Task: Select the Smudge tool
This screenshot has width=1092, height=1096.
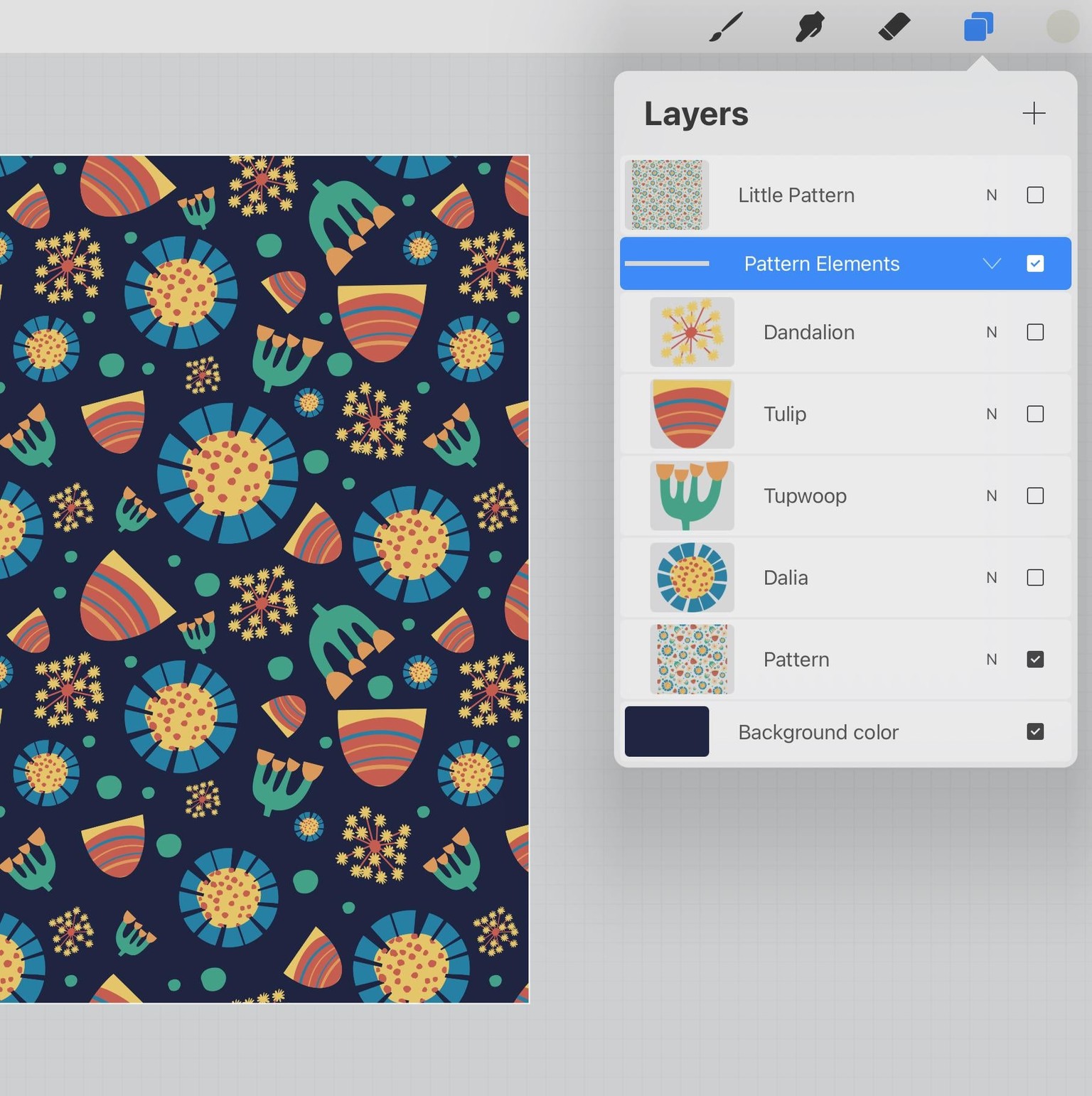Action: click(810, 27)
